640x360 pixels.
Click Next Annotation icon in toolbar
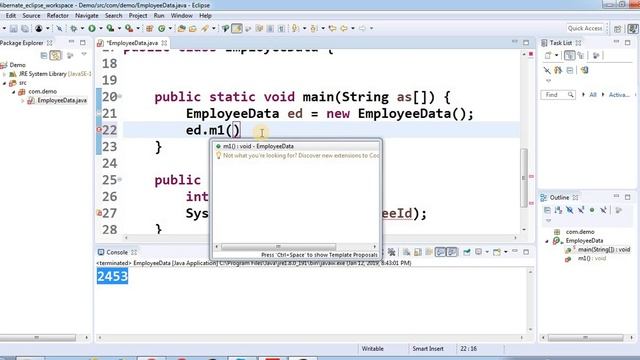(295, 29)
